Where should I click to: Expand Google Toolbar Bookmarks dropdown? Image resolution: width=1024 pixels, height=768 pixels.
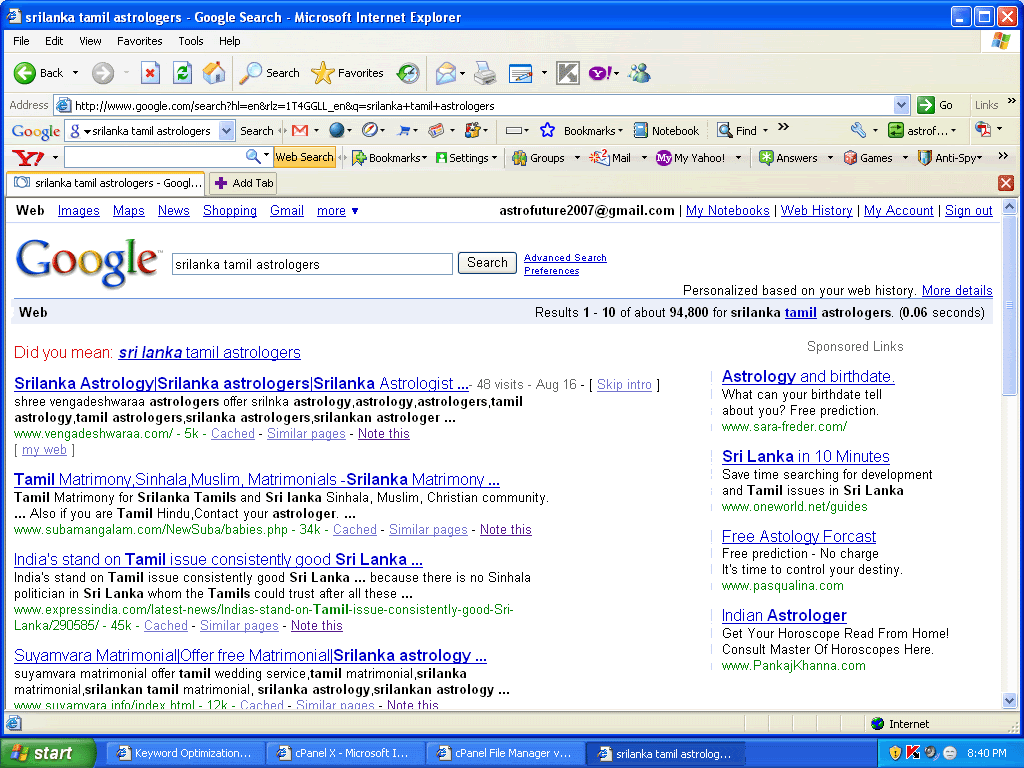click(620, 131)
